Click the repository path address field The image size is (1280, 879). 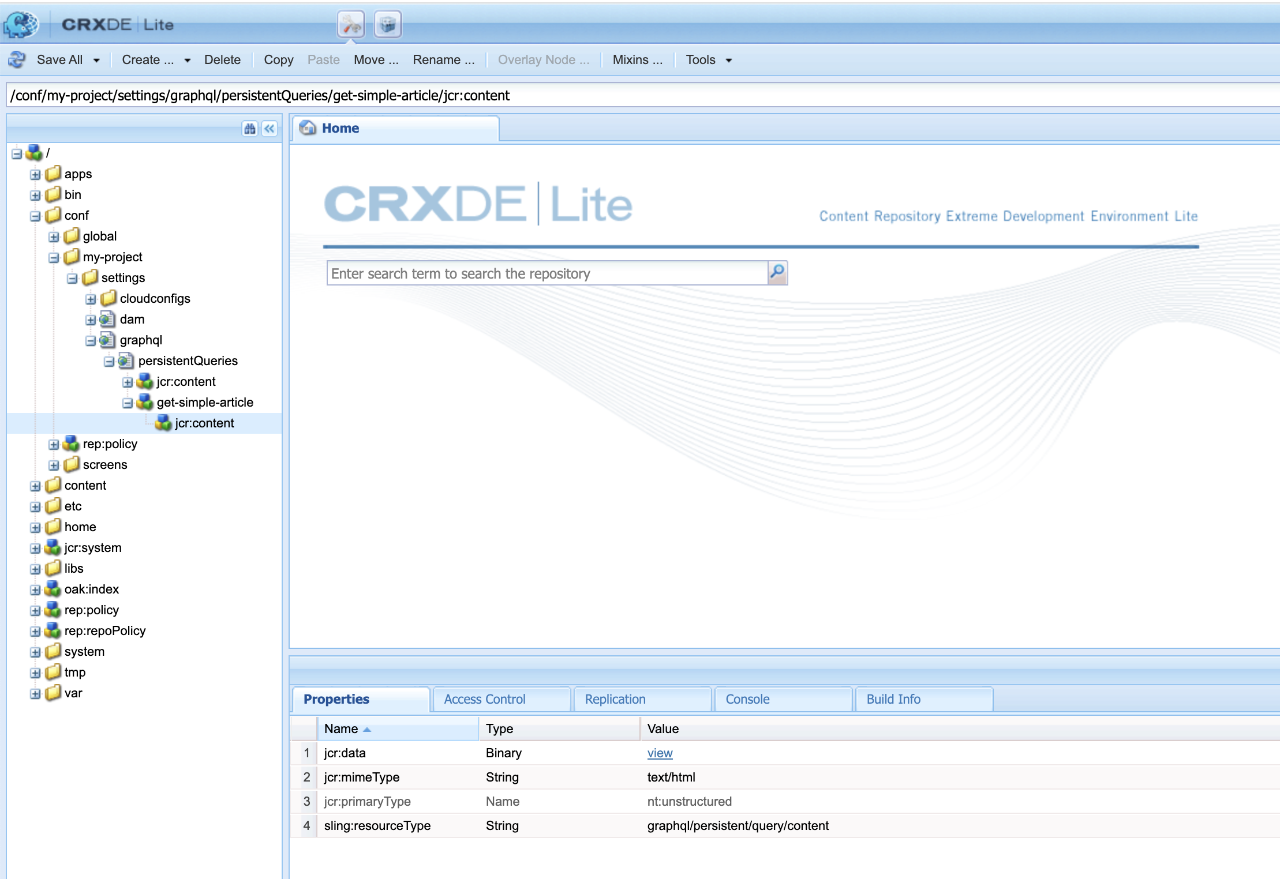pos(642,95)
